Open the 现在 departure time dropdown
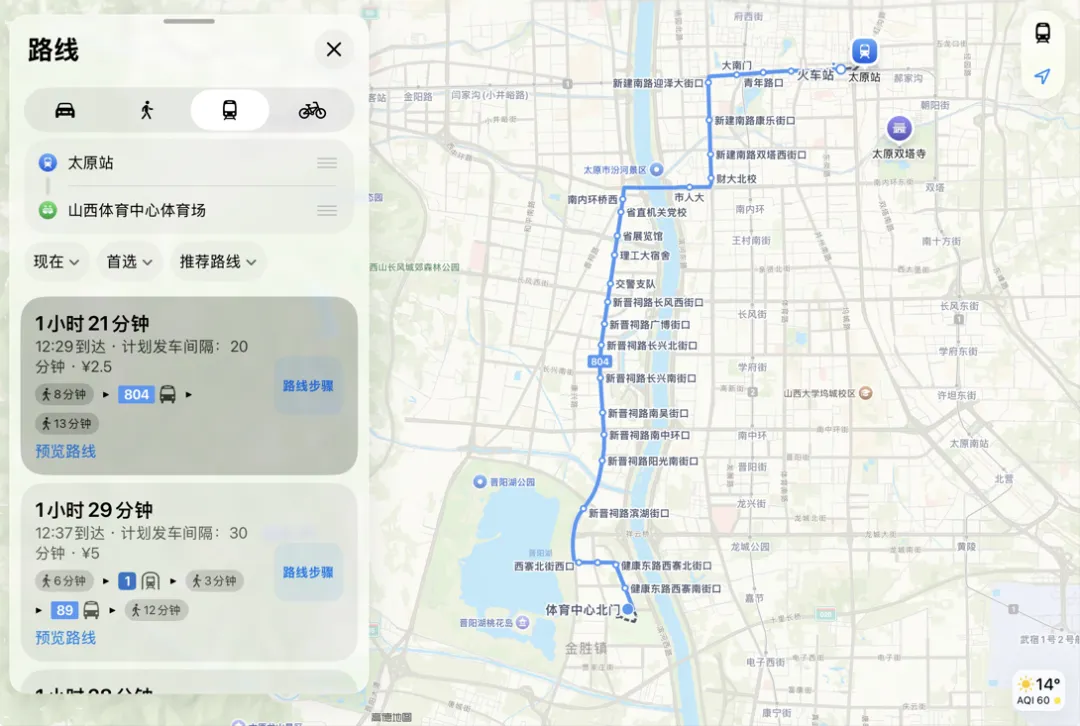 coord(56,262)
